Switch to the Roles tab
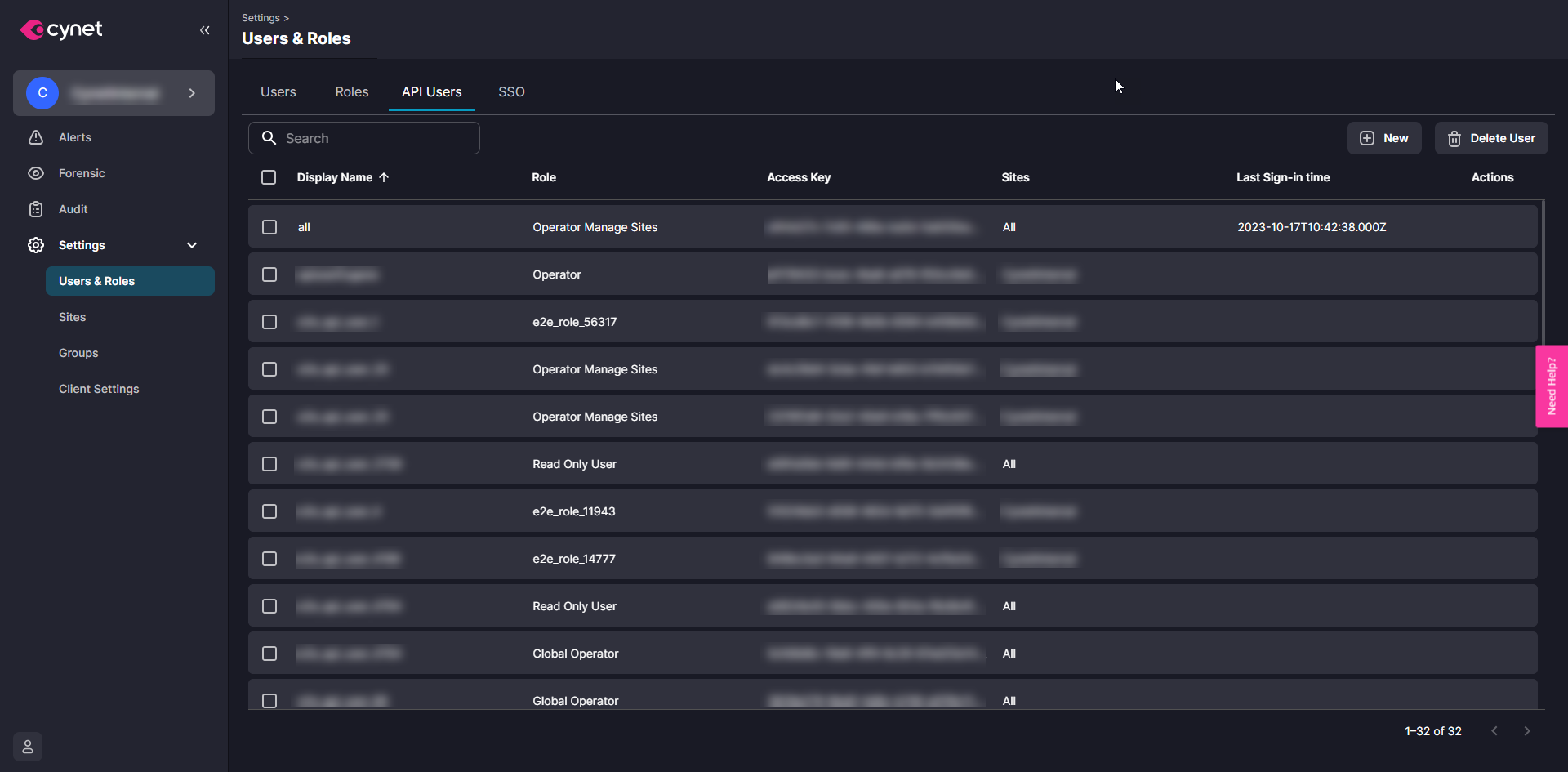The width and height of the screenshot is (1568, 772). pos(351,91)
